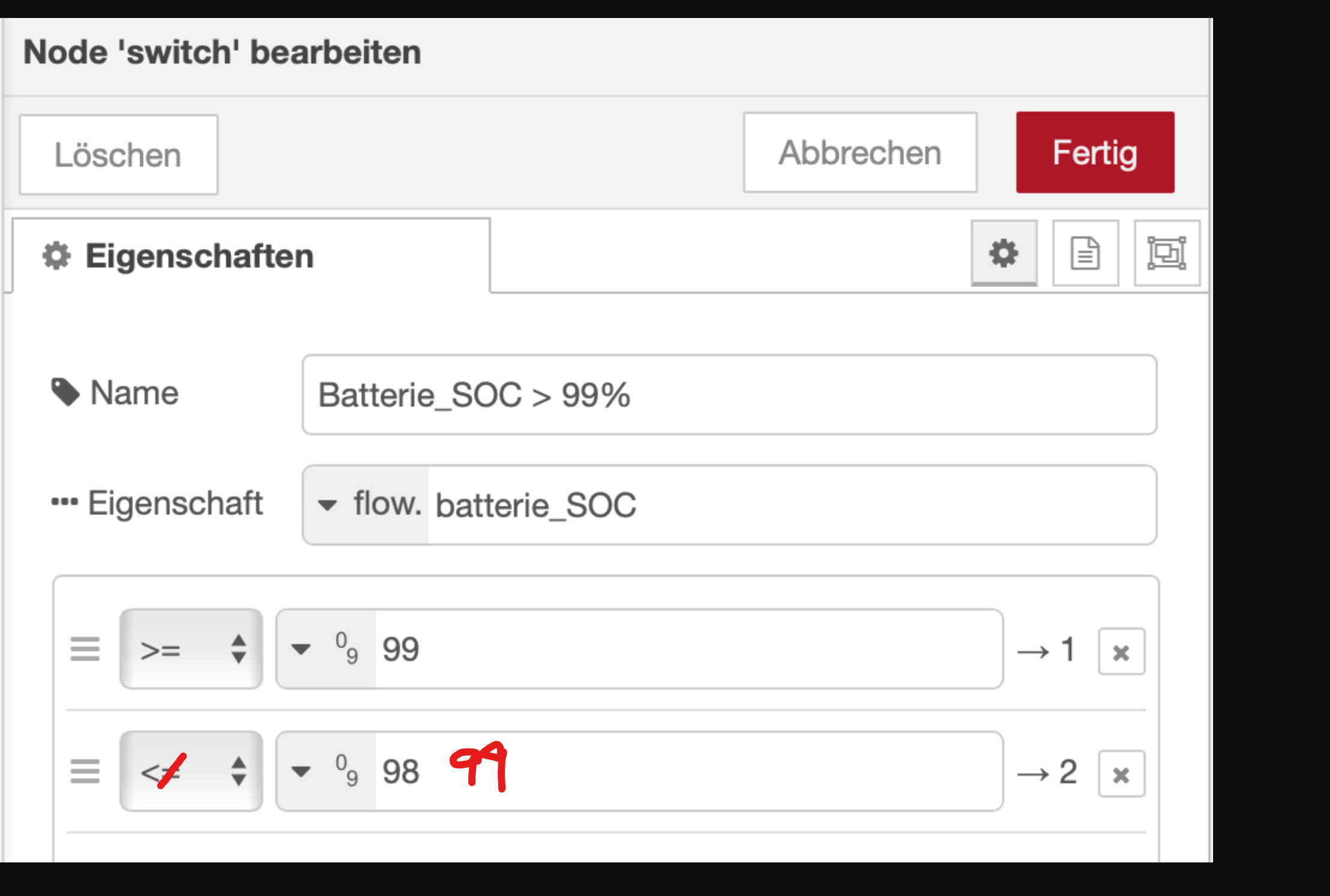
Task: Remove the second rule with its X
Action: pyautogui.click(x=1121, y=774)
